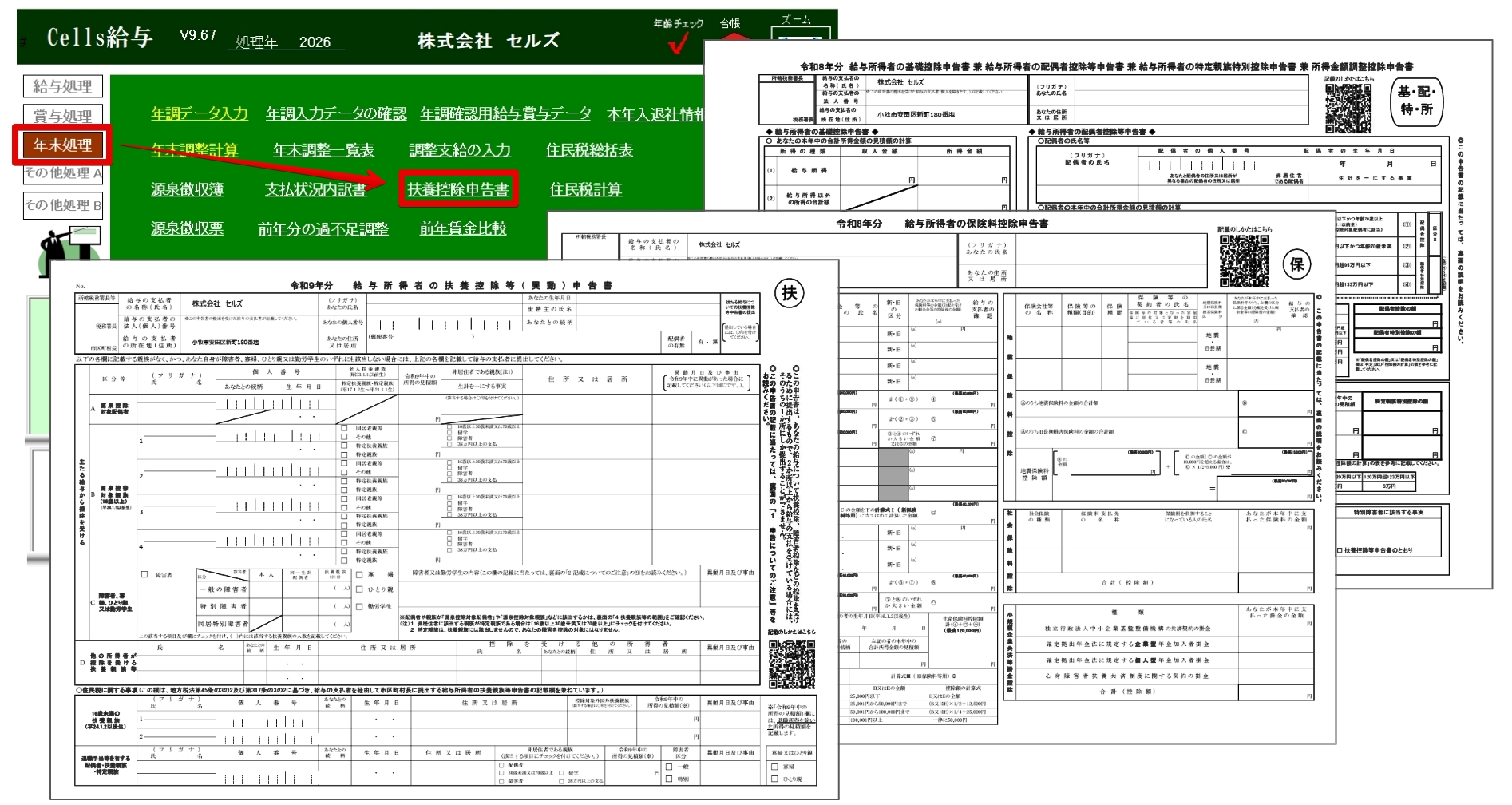Click the QR code on the 保険料控除 form
Screen dimensions: 1512x805
point(1244,261)
